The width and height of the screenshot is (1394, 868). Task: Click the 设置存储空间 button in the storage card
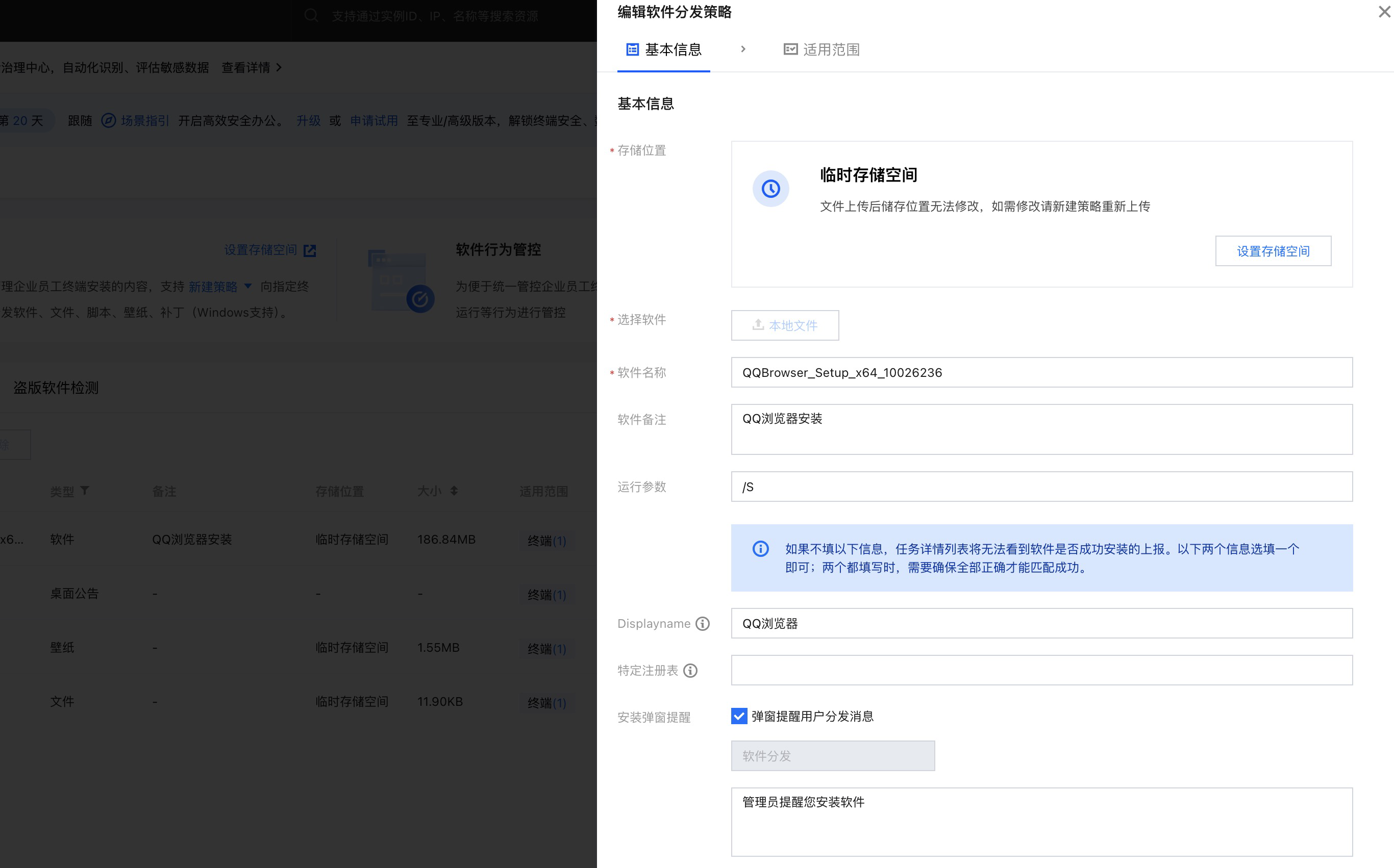1273,251
